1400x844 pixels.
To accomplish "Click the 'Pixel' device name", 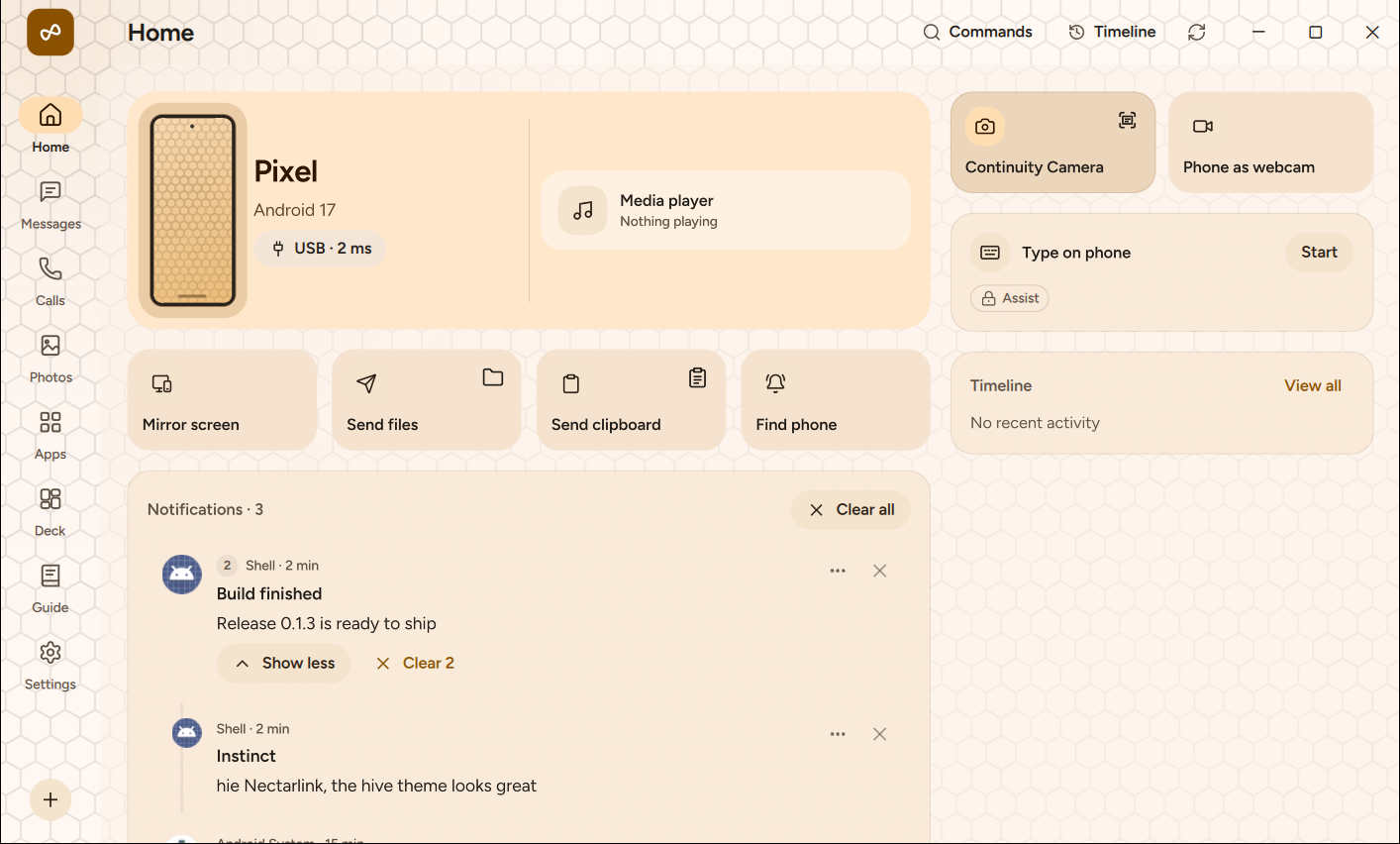I will pos(286,171).
